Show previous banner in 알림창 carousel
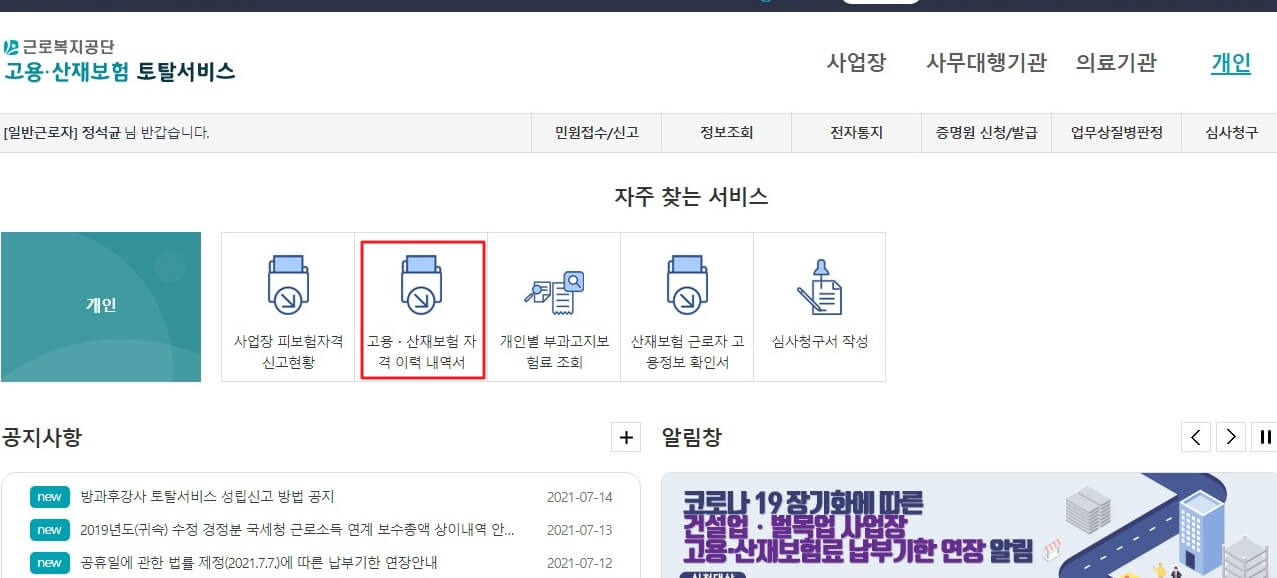This screenshot has height=578, width=1277. [1196, 437]
